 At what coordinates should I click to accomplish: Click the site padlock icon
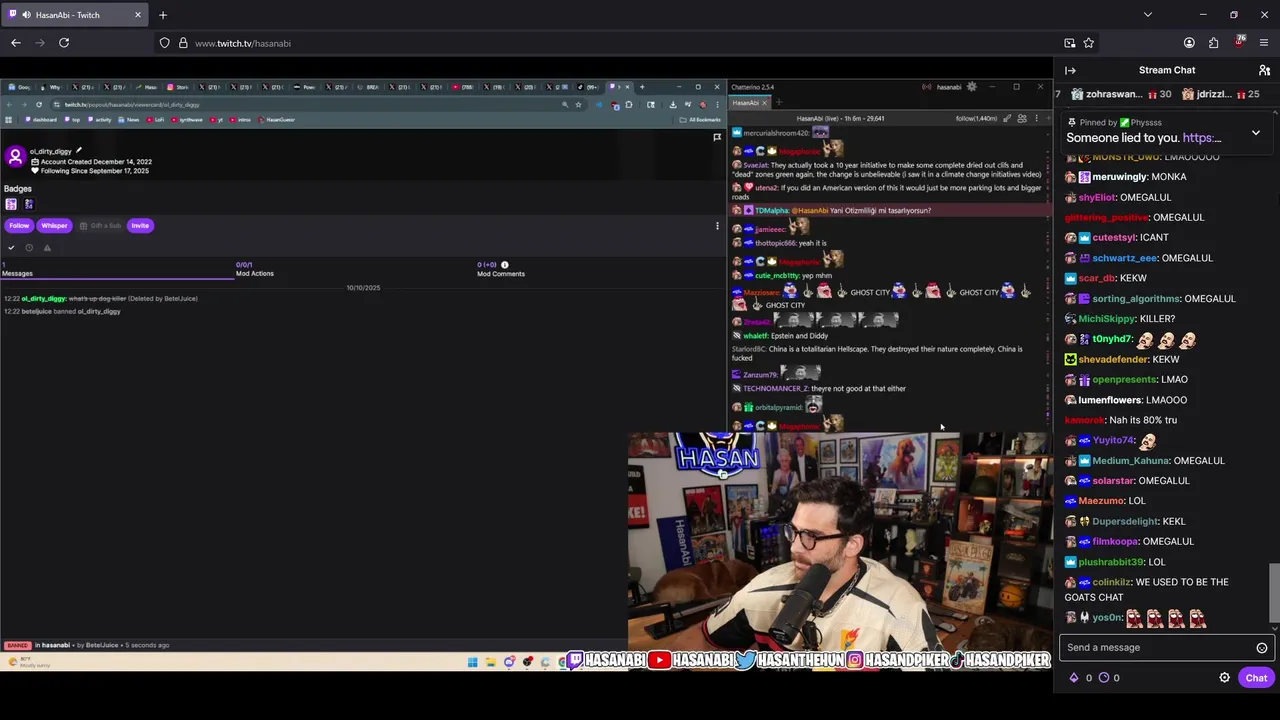(183, 43)
